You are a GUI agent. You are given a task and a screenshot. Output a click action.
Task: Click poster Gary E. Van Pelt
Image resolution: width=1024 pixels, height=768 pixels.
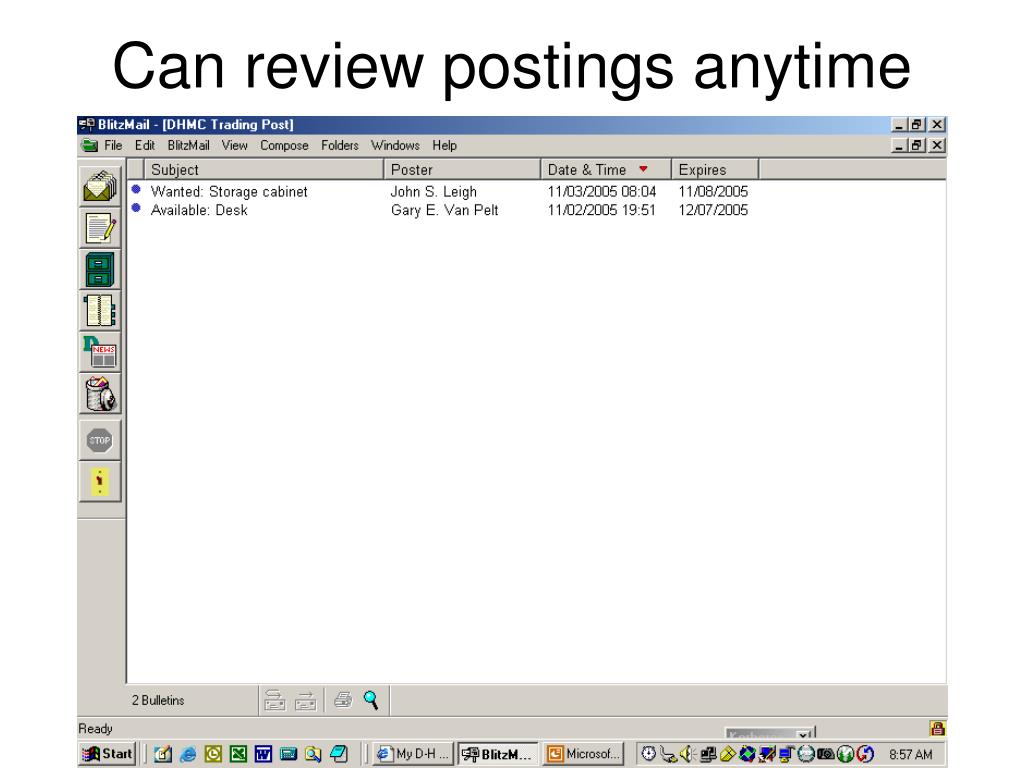(444, 210)
